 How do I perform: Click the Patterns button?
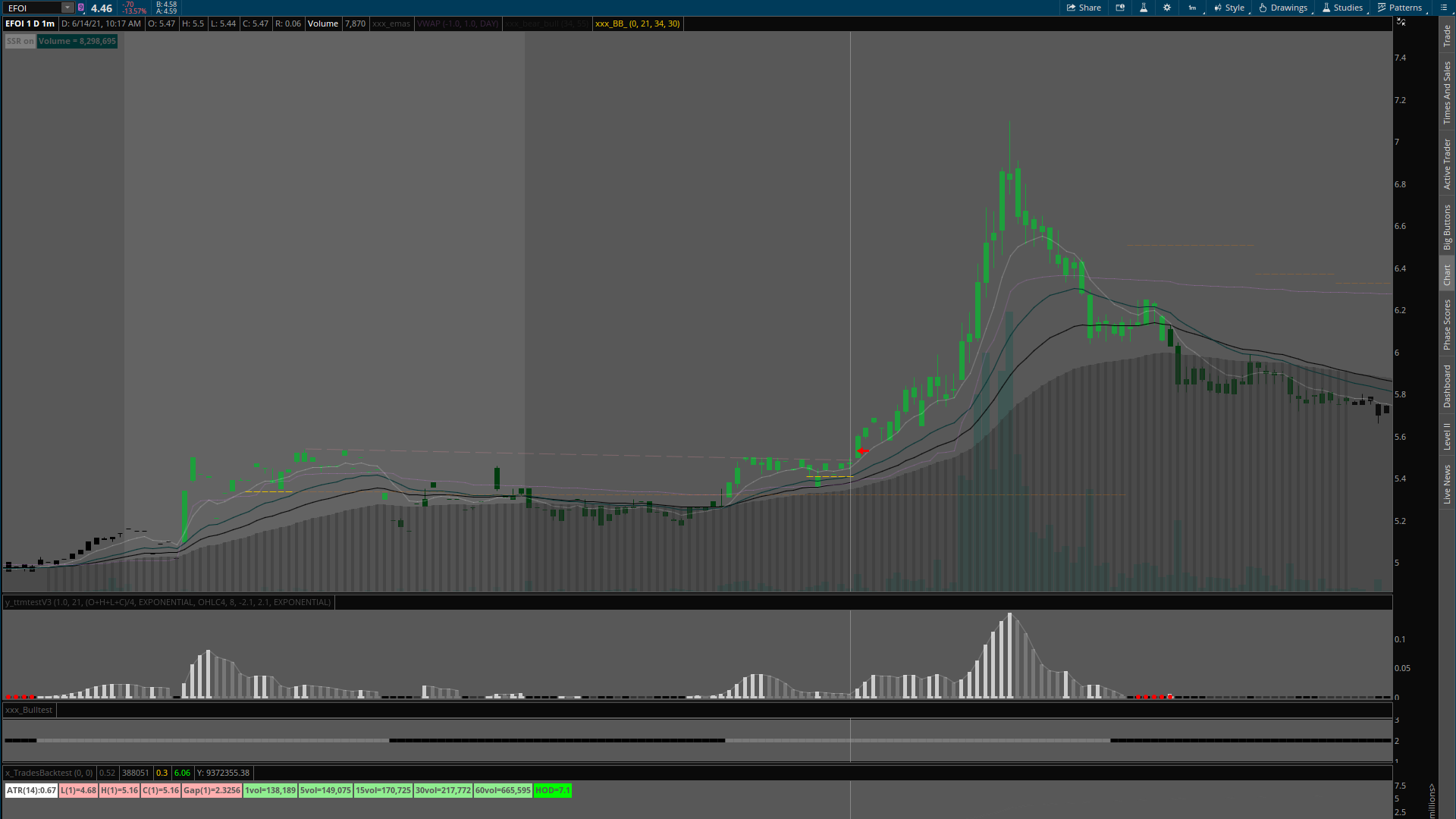tap(1400, 8)
